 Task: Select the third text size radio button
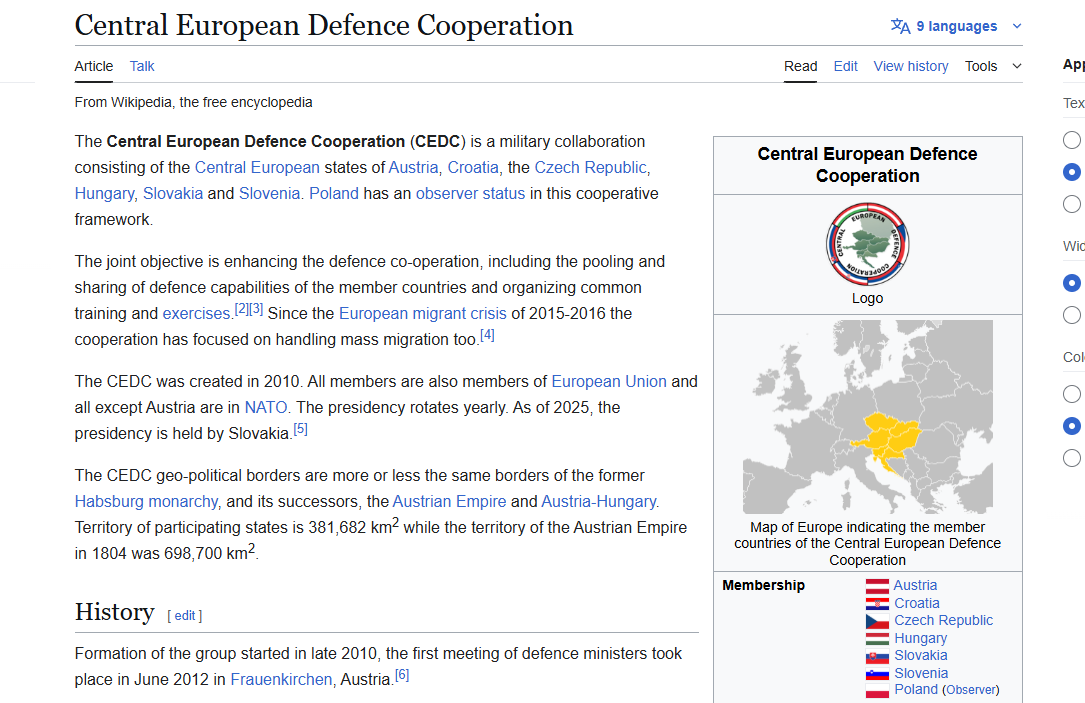click(x=1072, y=204)
